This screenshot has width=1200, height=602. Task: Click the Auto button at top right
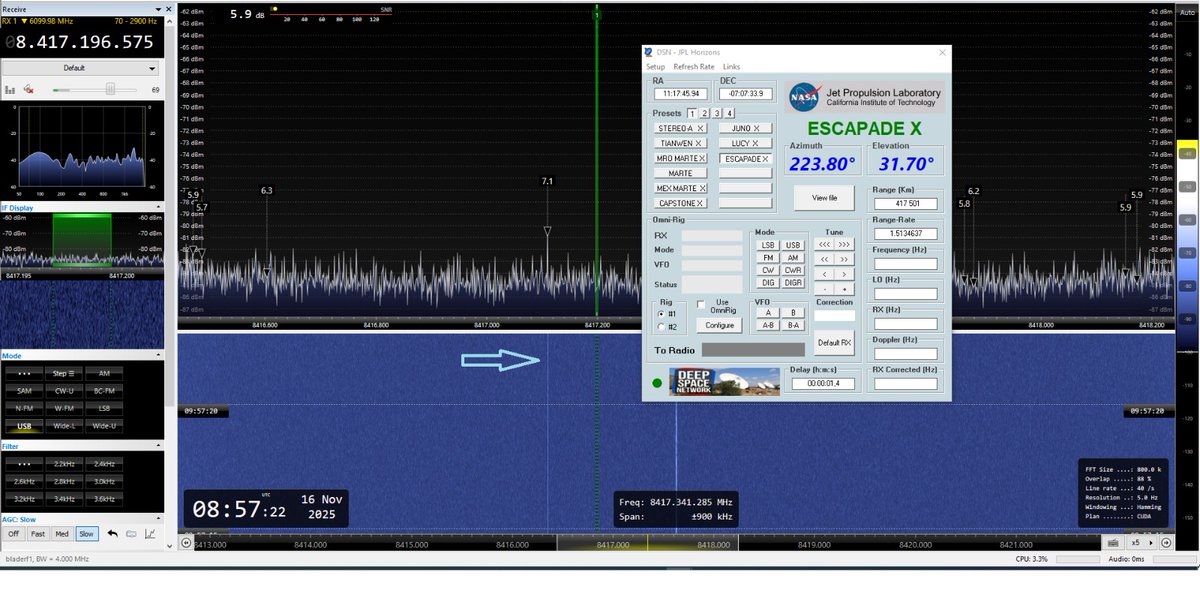coord(1187,12)
